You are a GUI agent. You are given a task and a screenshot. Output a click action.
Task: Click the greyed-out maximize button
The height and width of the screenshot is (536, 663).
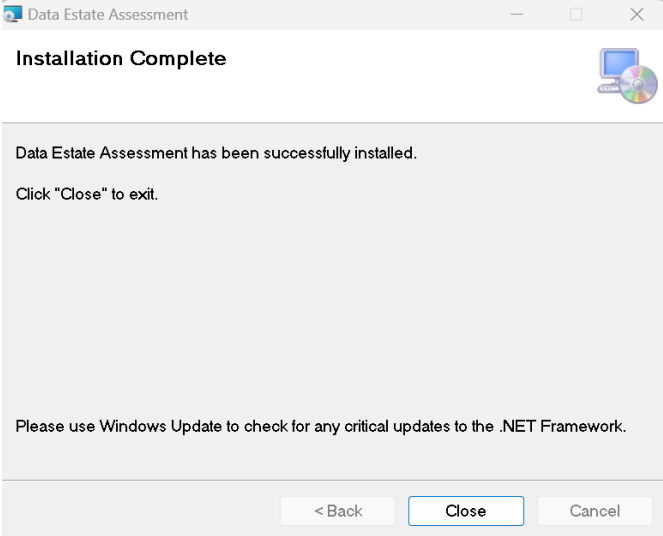click(x=576, y=14)
